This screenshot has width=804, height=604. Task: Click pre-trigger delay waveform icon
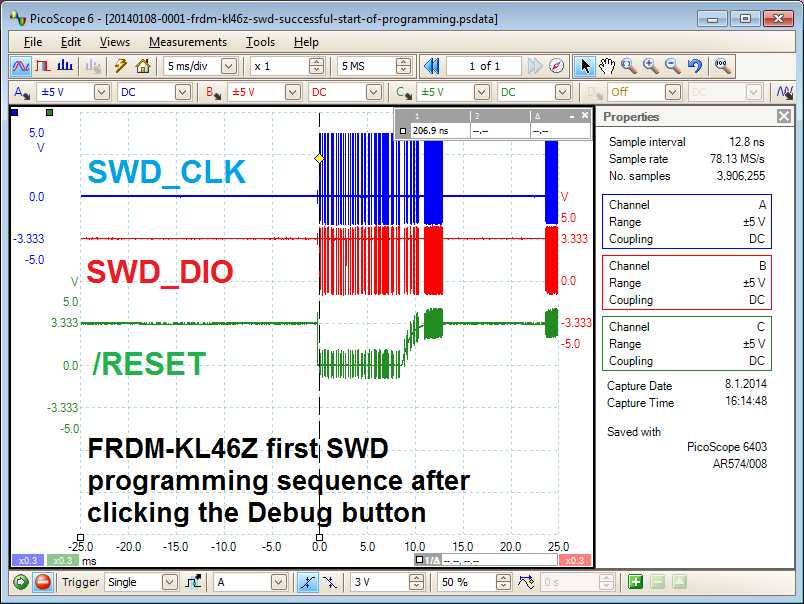click(526, 582)
